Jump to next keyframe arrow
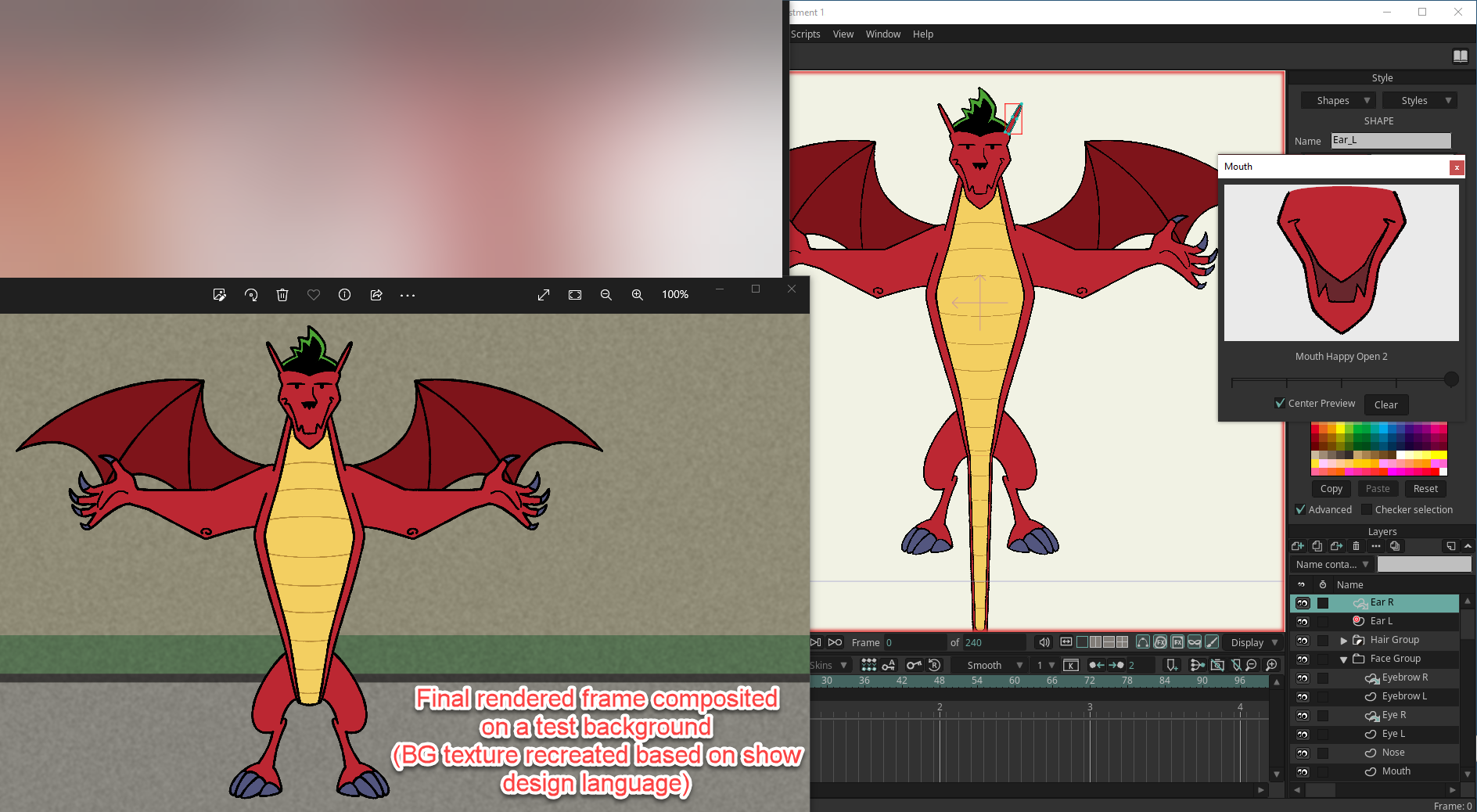Viewport: 1477px width, 812px height. click(x=1116, y=665)
